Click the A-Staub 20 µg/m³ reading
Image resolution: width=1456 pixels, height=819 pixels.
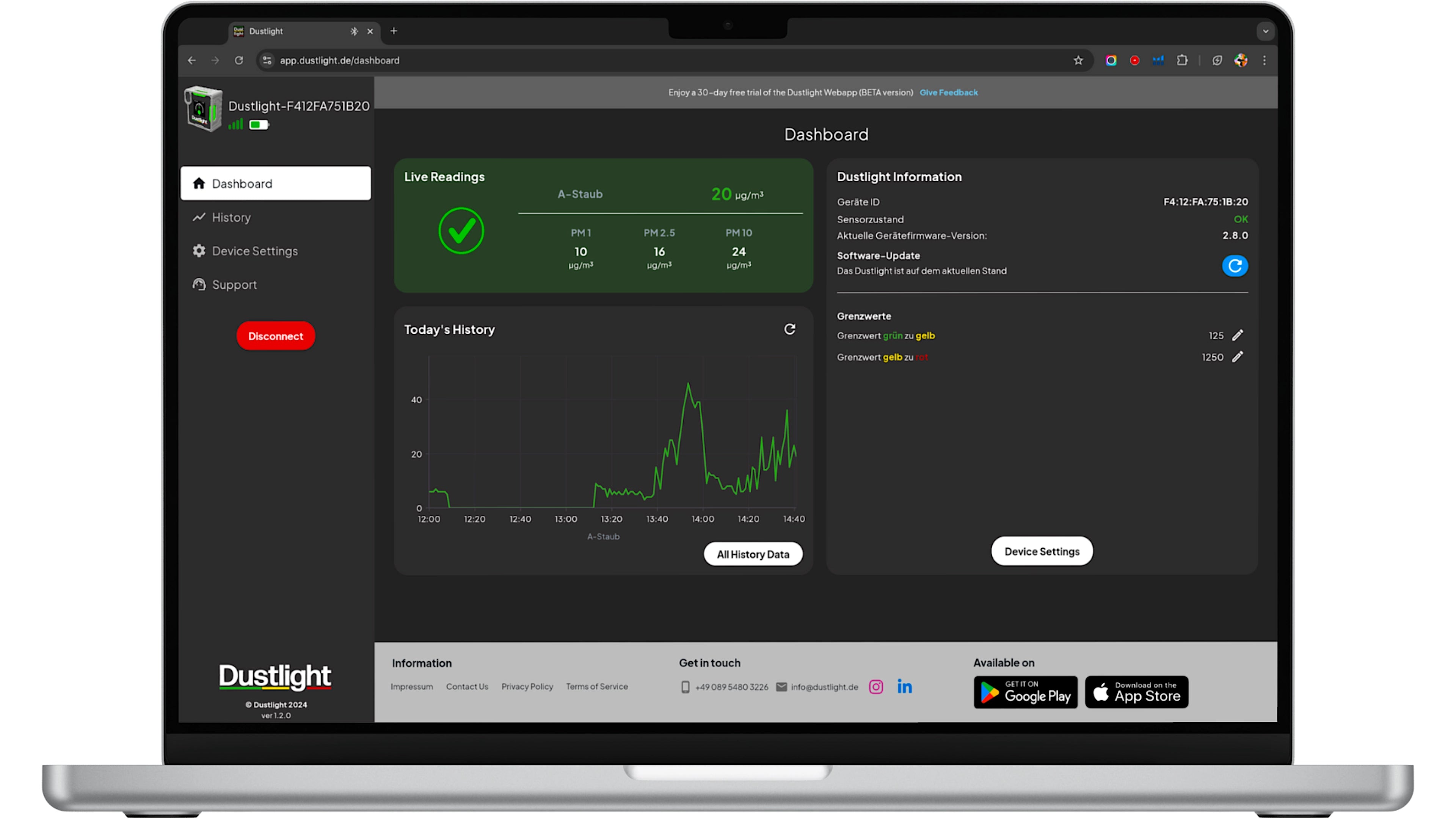pyautogui.click(x=737, y=195)
